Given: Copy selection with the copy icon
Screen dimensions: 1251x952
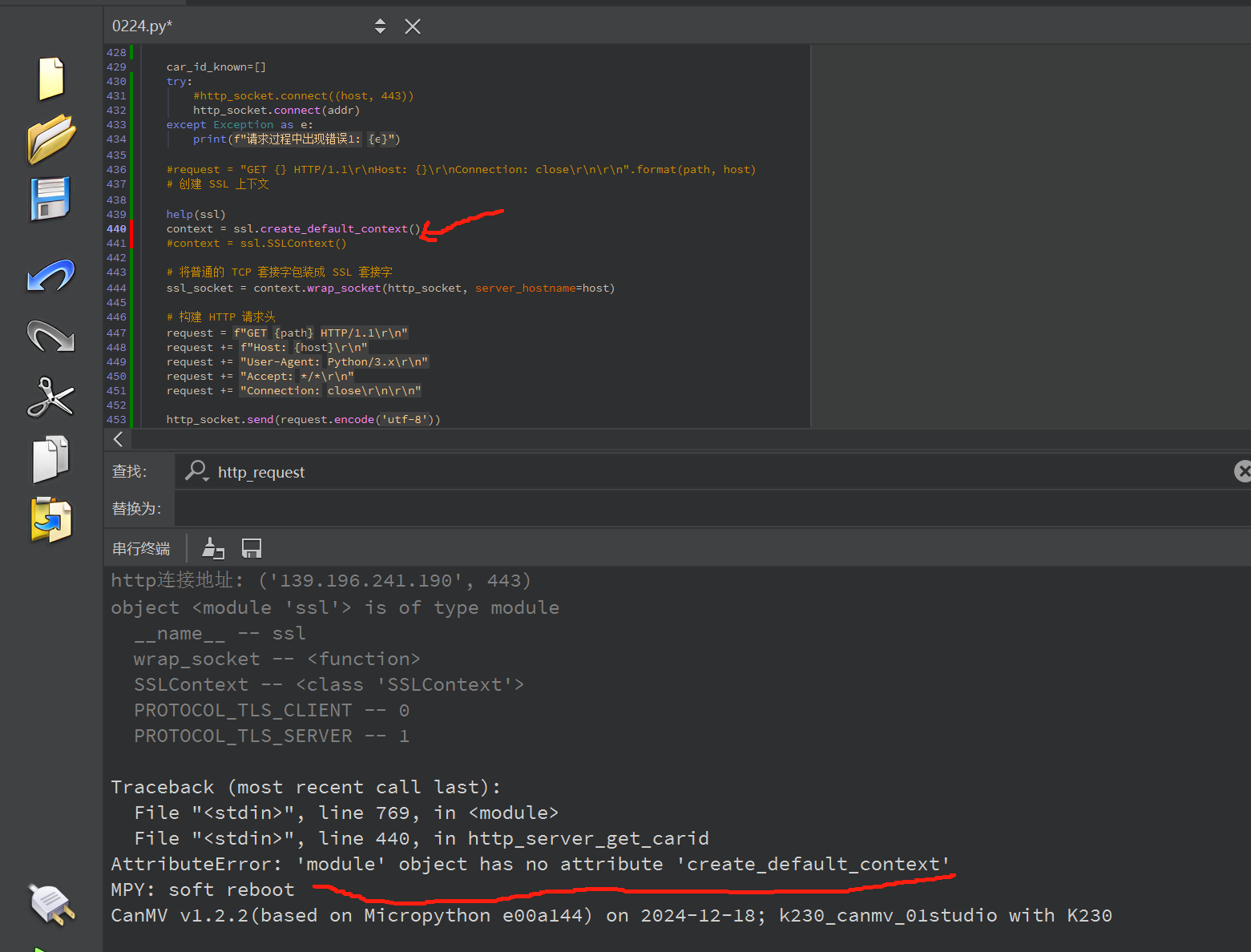Looking at the screenshot, I should [51, 459].
